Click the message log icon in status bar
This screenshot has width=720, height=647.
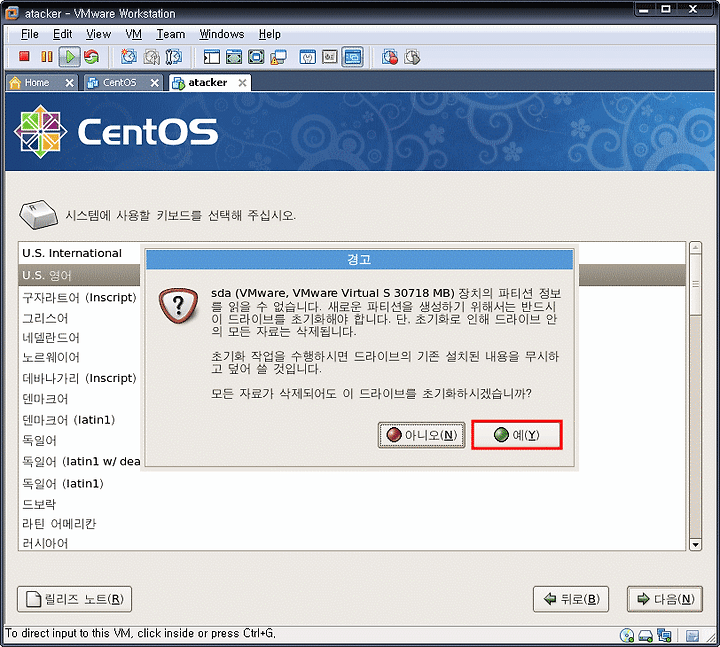click(692, 636)
